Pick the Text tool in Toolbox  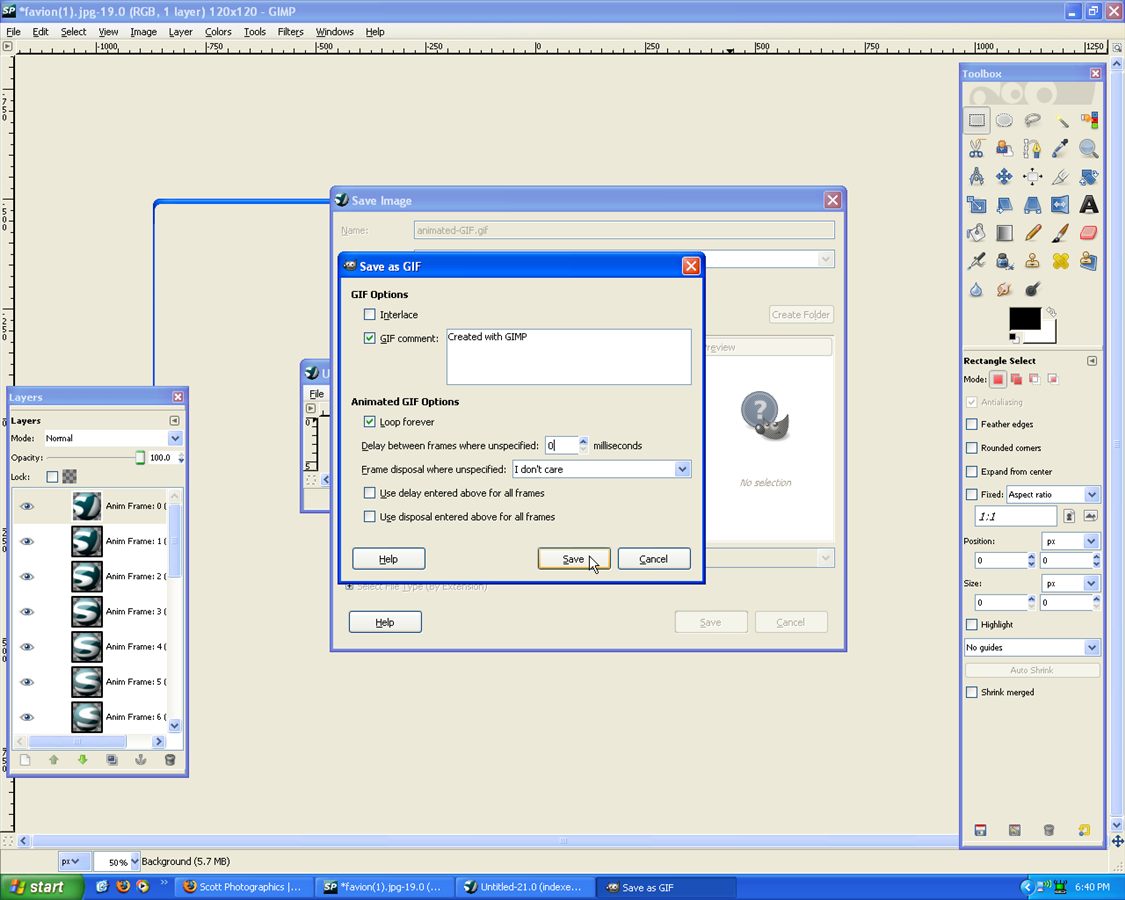tap(1088, 205)
